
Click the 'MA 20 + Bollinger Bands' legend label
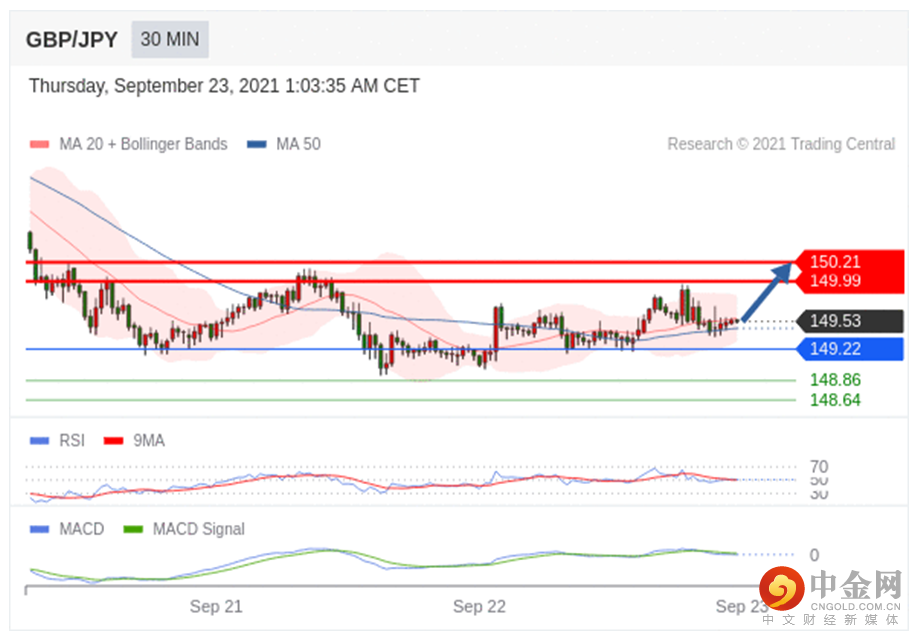(x=143, y=144)
